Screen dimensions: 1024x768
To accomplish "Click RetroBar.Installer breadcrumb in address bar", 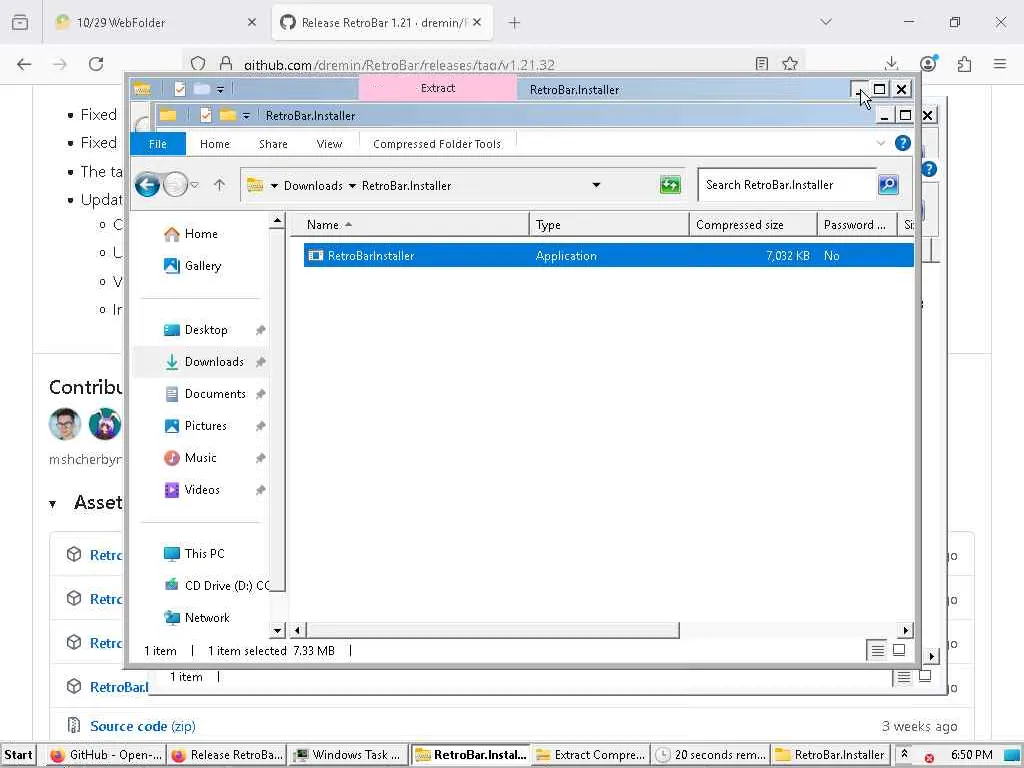I will point(406,185).
